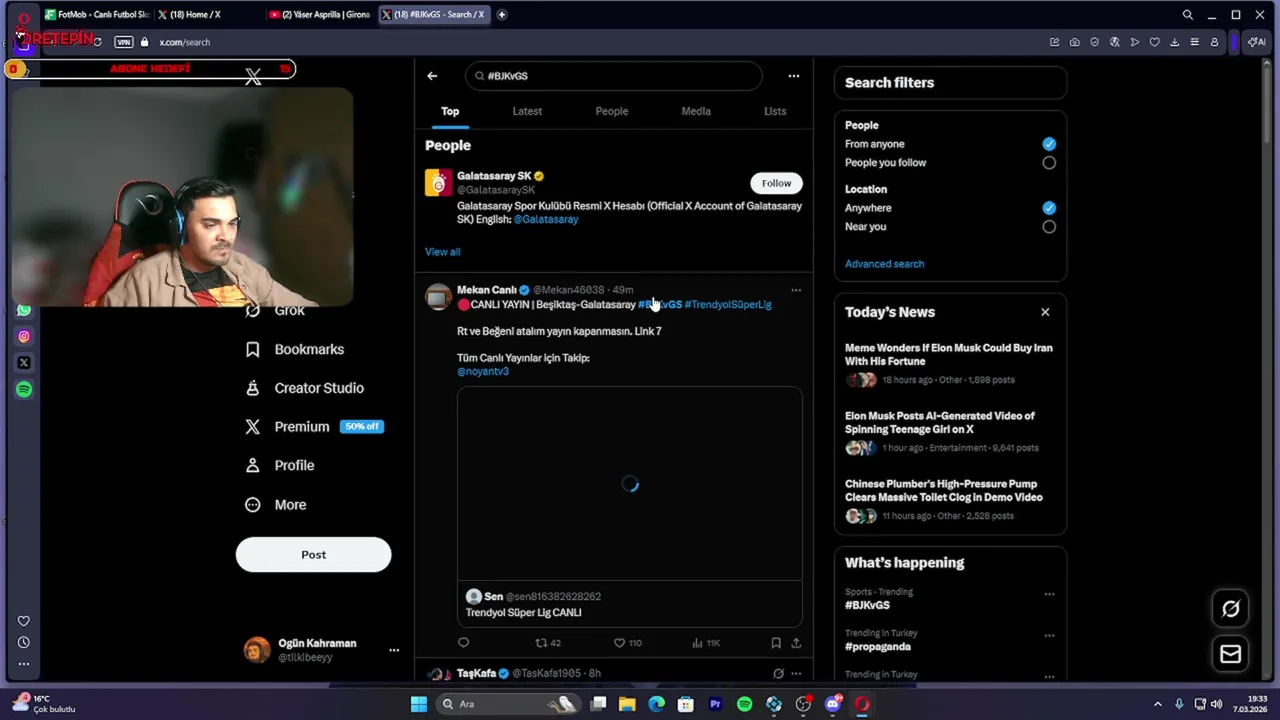Open Creator Studio in the X sidebar
Viewport: 1280px width, 720px height.
coord(305,388)
